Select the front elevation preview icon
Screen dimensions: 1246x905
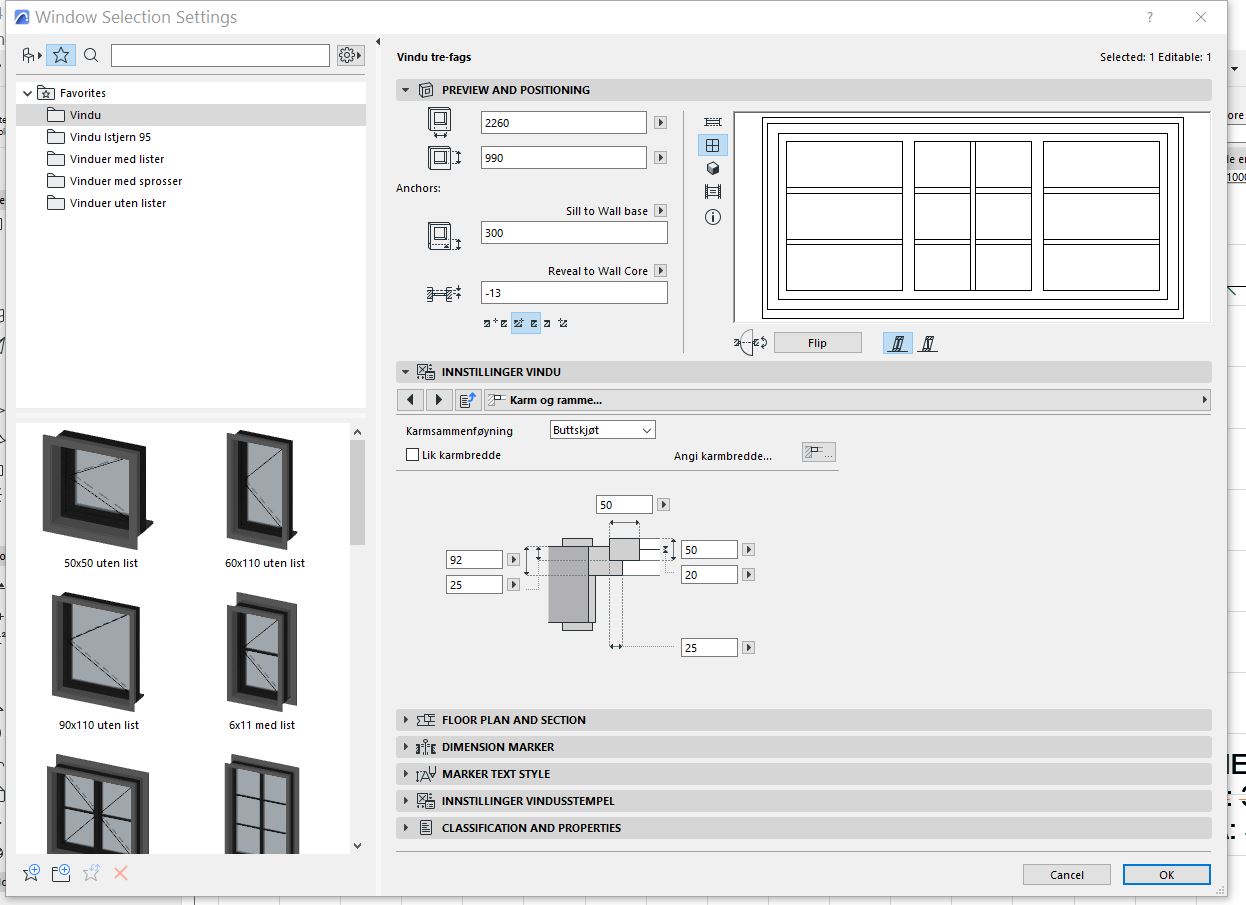point(713,145)
